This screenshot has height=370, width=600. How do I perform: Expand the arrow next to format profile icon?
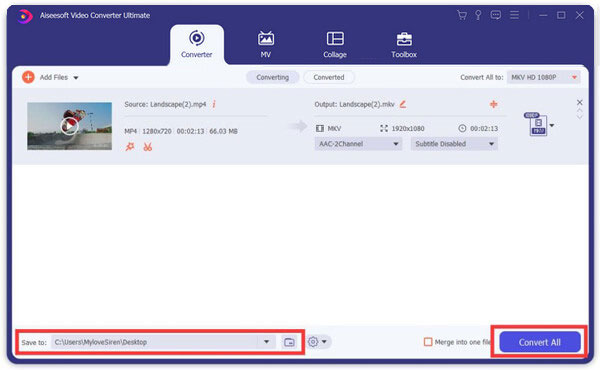pyautogui.click(x=552, y=126)
